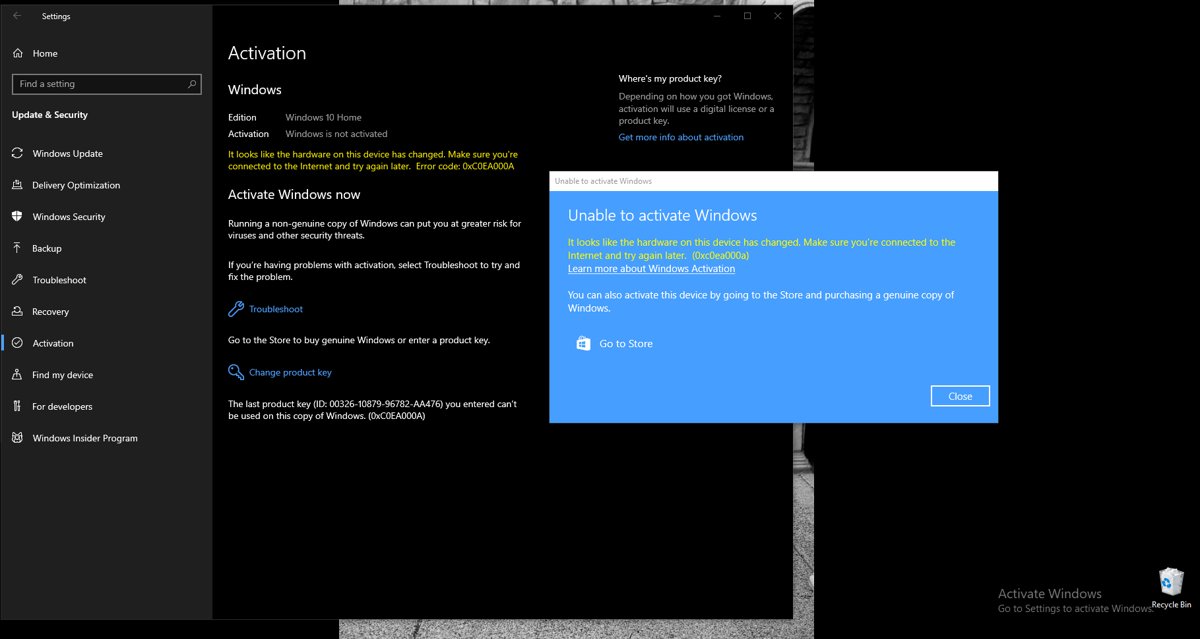Close the Unable to activate dialog
This screenshot has width=1200, height=639.
[960, 396]
